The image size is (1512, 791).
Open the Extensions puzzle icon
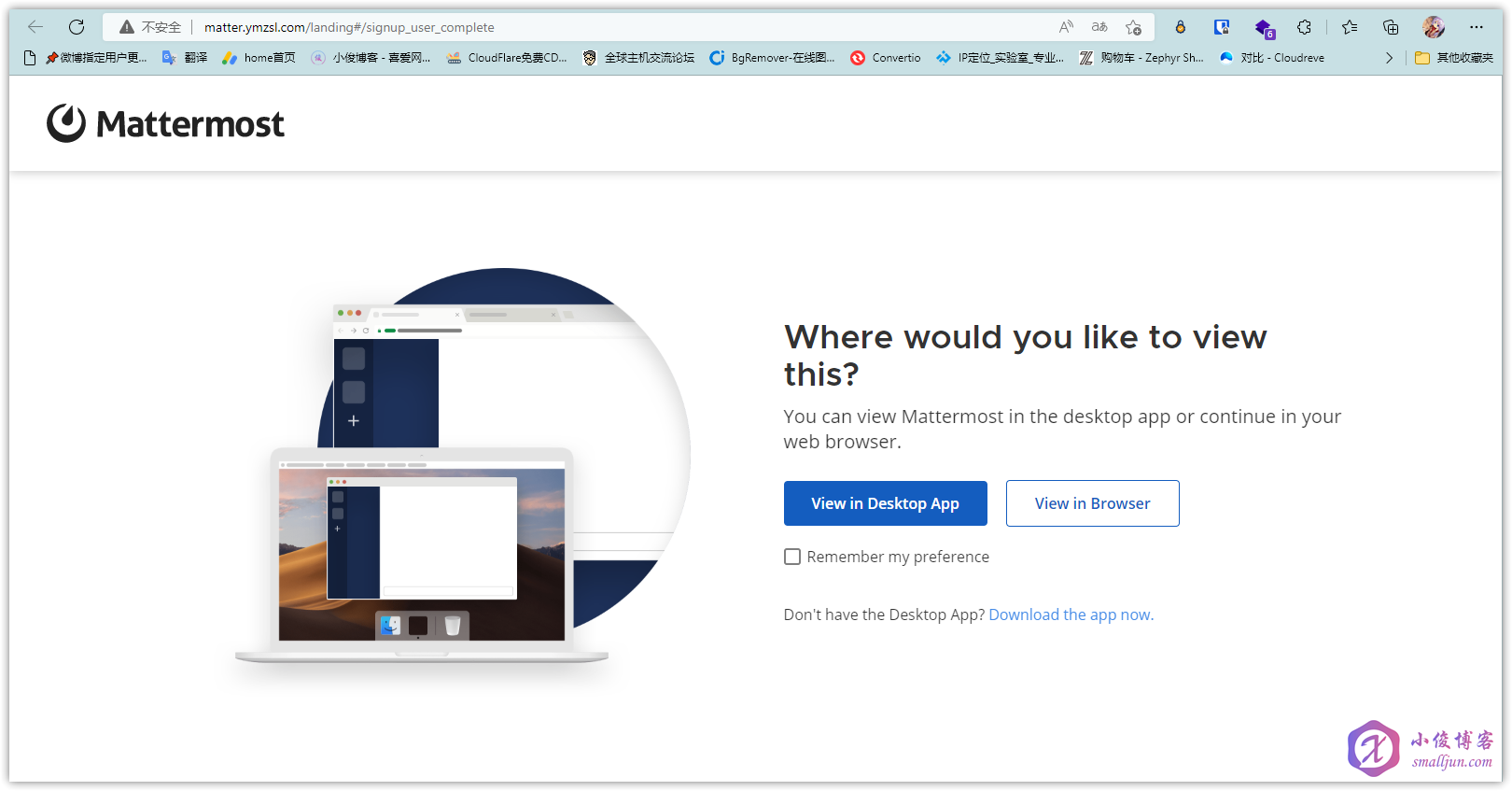tap(1304, 27)
